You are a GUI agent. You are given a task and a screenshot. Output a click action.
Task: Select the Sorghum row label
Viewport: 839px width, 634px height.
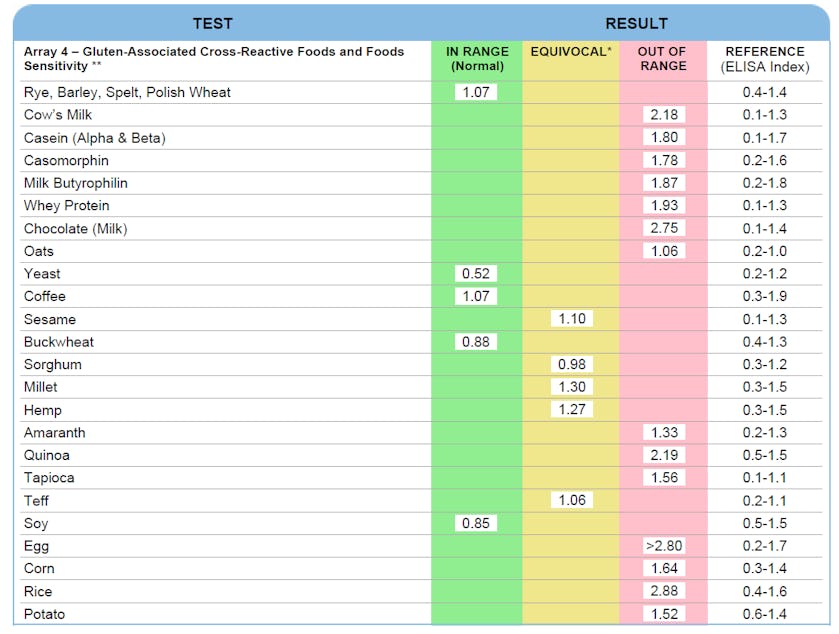click(x=53, y=364)
